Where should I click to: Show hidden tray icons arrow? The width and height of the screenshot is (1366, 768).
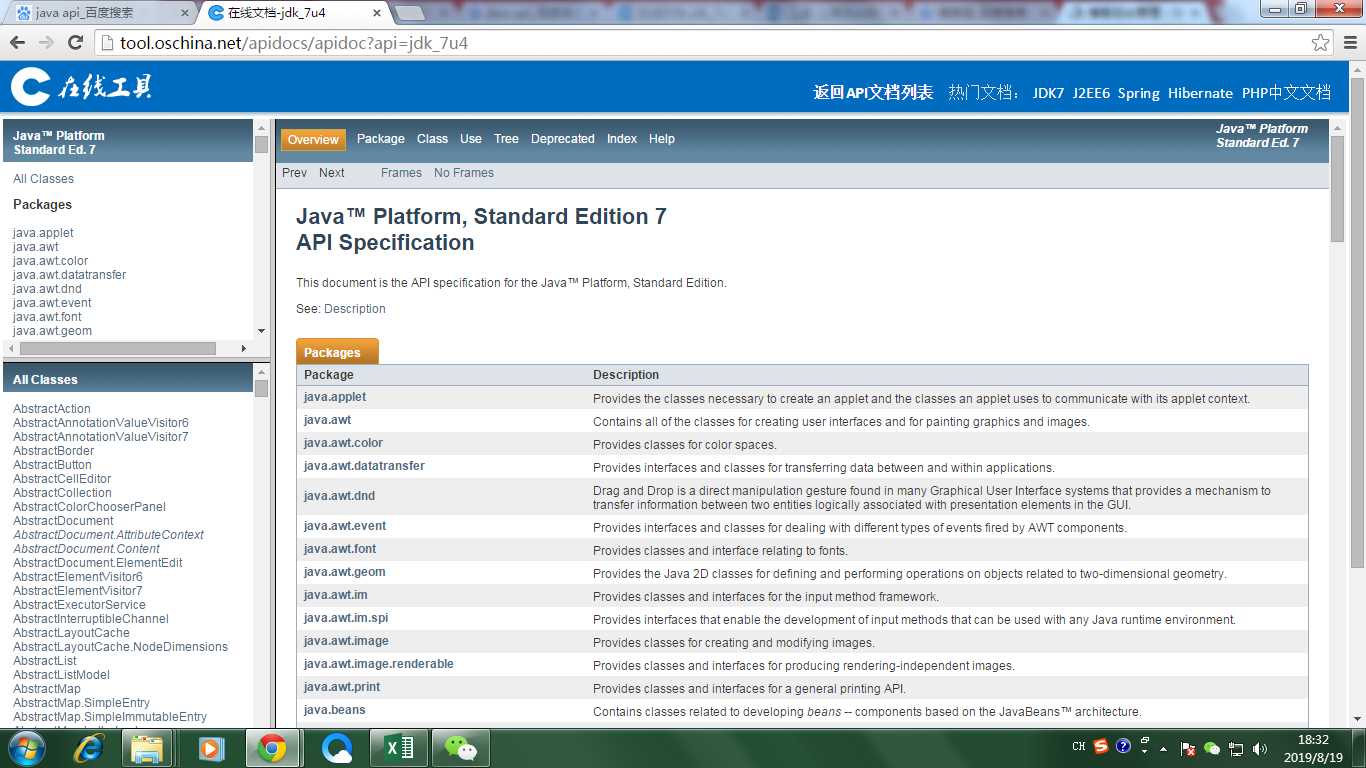pos(1163,748)
